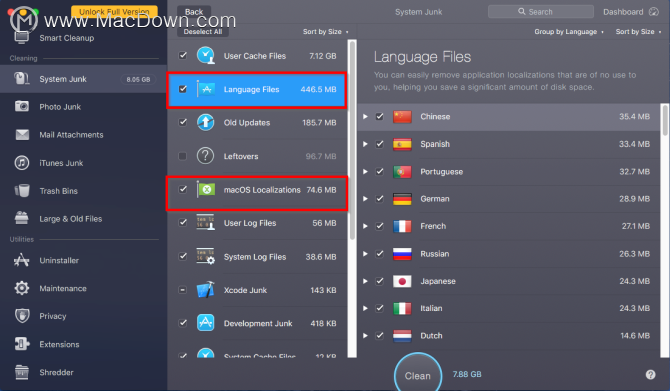670x391 pixels.
Task: Click the Back button
Action: [x=194, y=12]
